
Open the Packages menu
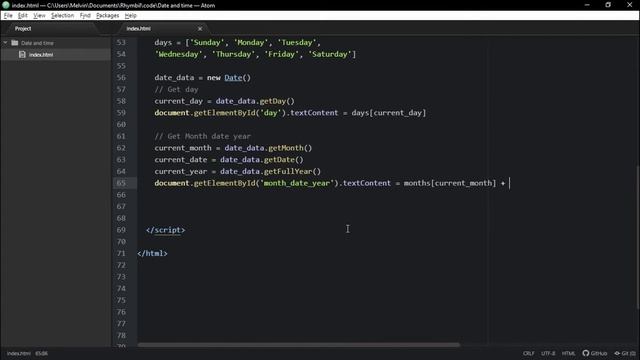108,16
